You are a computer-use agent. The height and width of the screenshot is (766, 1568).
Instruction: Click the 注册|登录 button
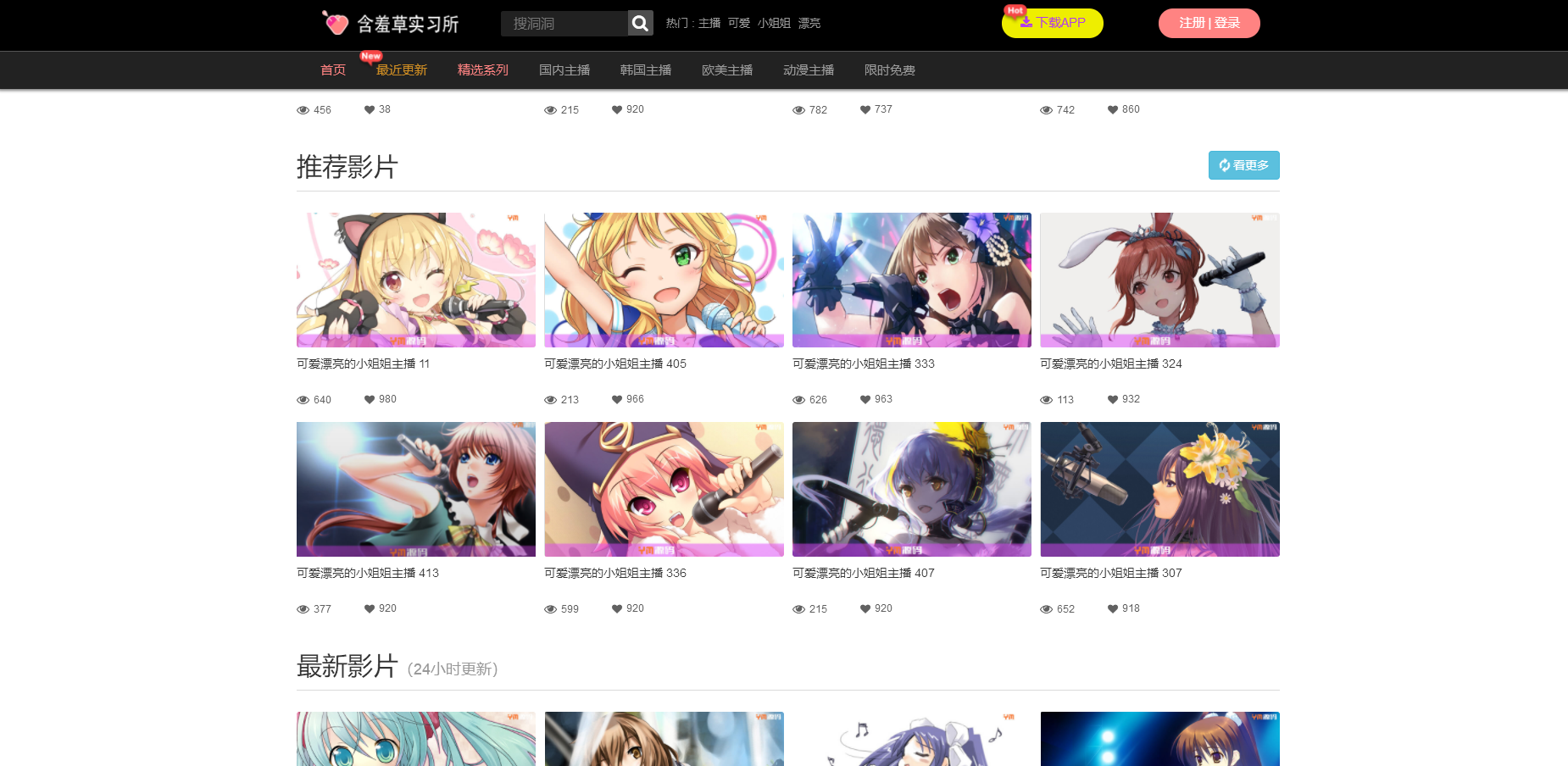(x=1209, y=23)
